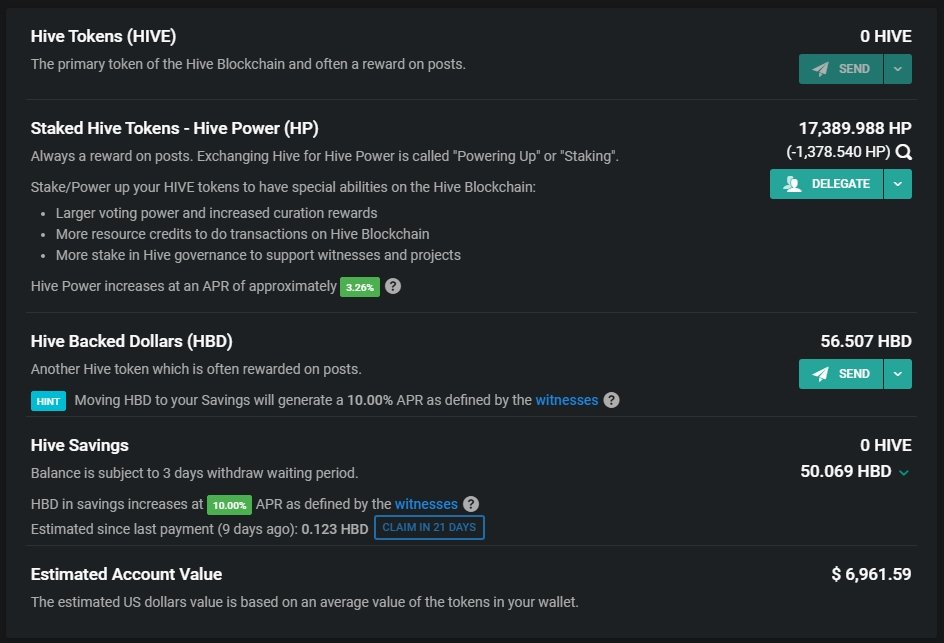Select the 'Larger voting power and increased curation rewards' bullet
944x643 pixels.
[217, 213]
